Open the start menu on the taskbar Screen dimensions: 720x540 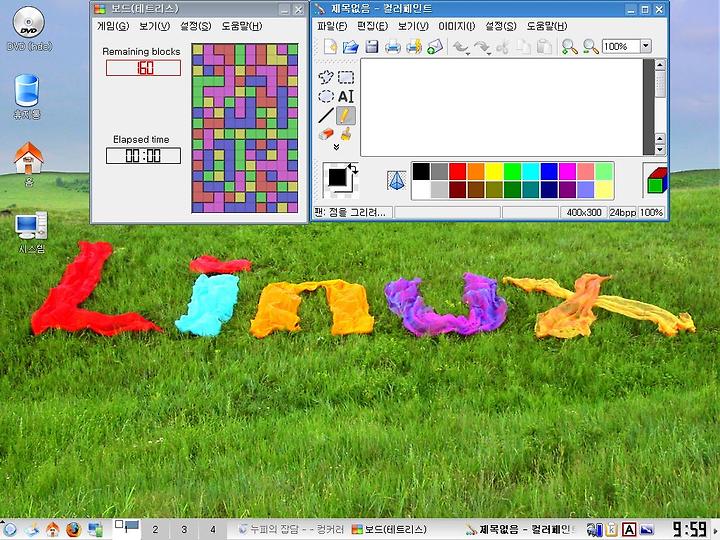pyautogui.click(x=9, y=529)
